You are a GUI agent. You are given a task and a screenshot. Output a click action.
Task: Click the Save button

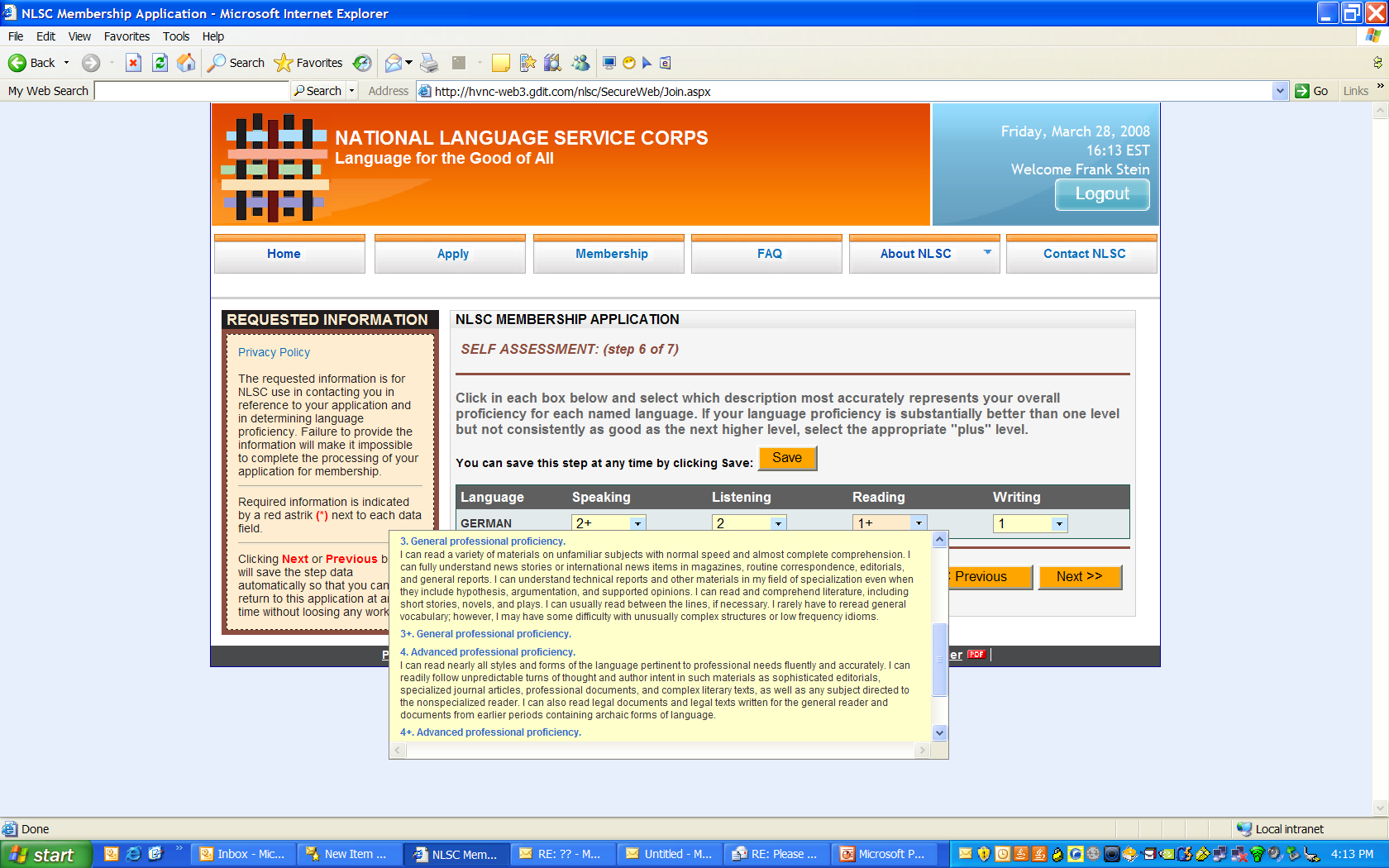[x=787, y=458]
